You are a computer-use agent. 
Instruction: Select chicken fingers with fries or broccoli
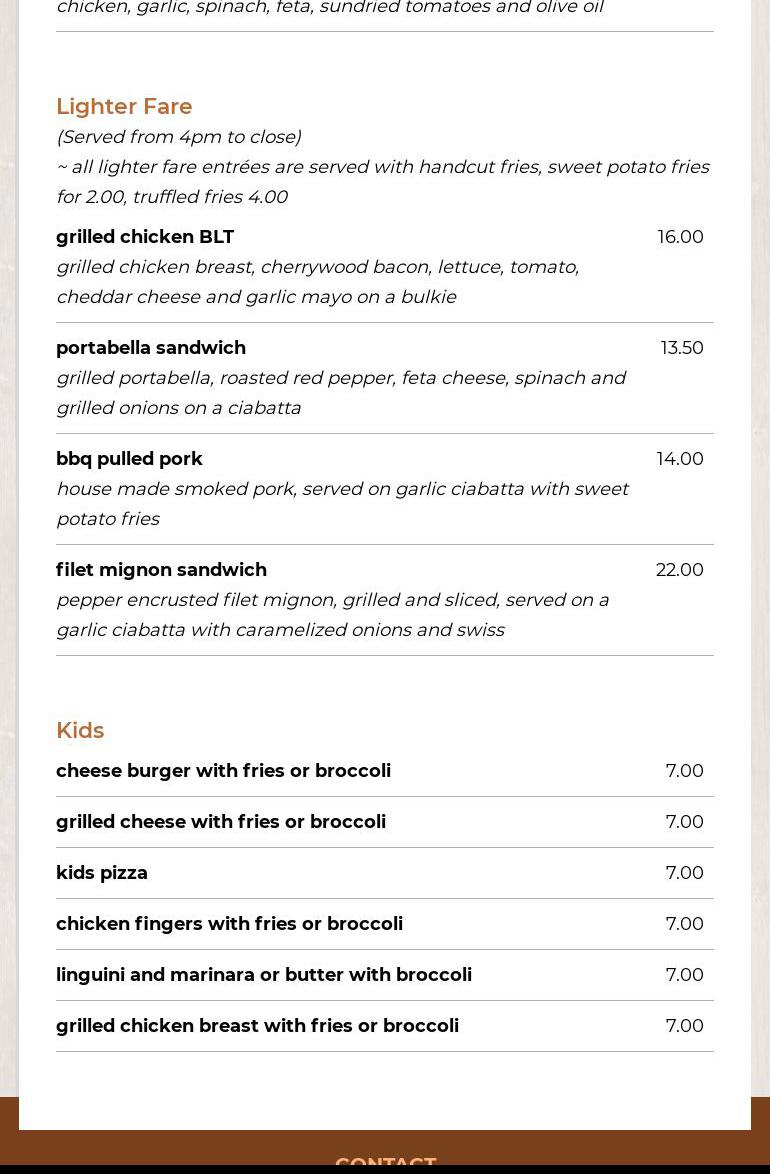coord(229,924)
